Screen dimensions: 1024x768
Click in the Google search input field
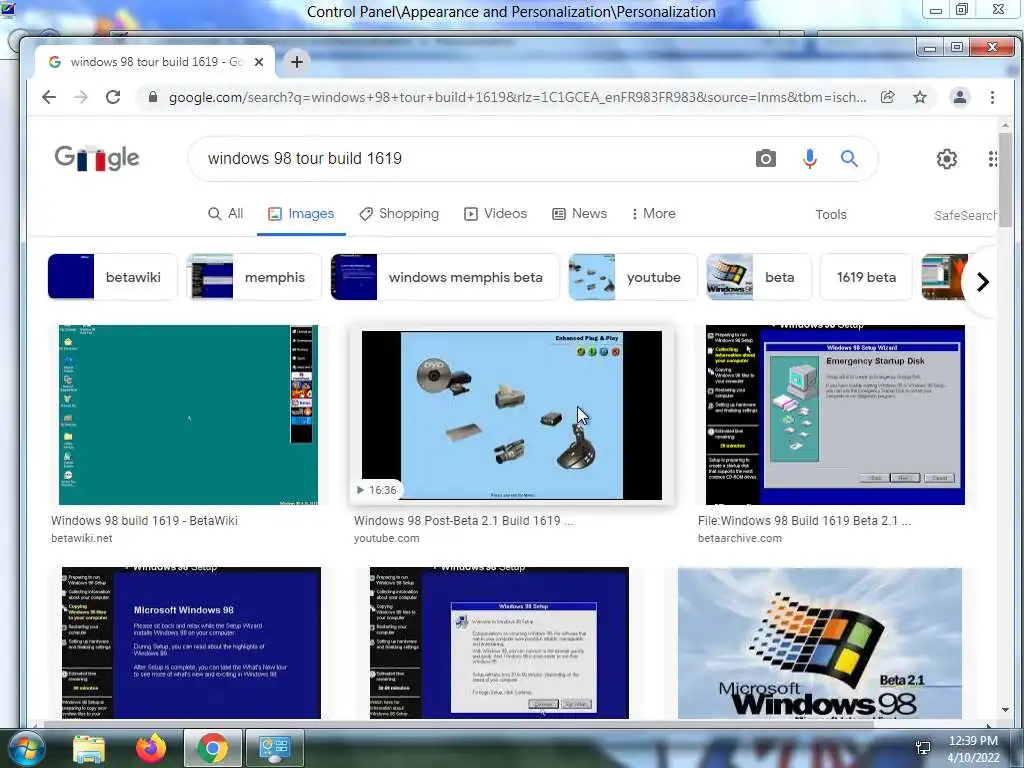pyautogui.click(x=477, y=159)
